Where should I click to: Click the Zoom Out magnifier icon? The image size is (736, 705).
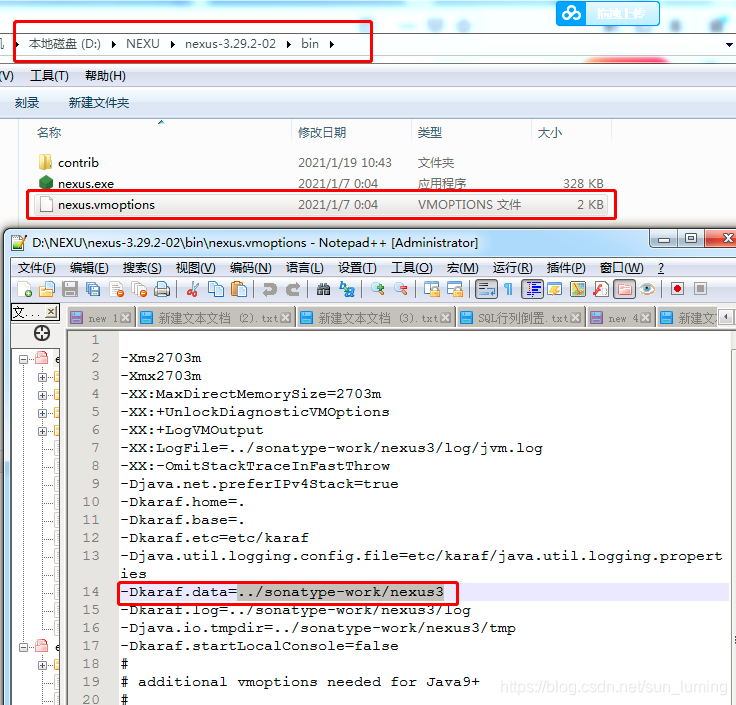[400, 289]
